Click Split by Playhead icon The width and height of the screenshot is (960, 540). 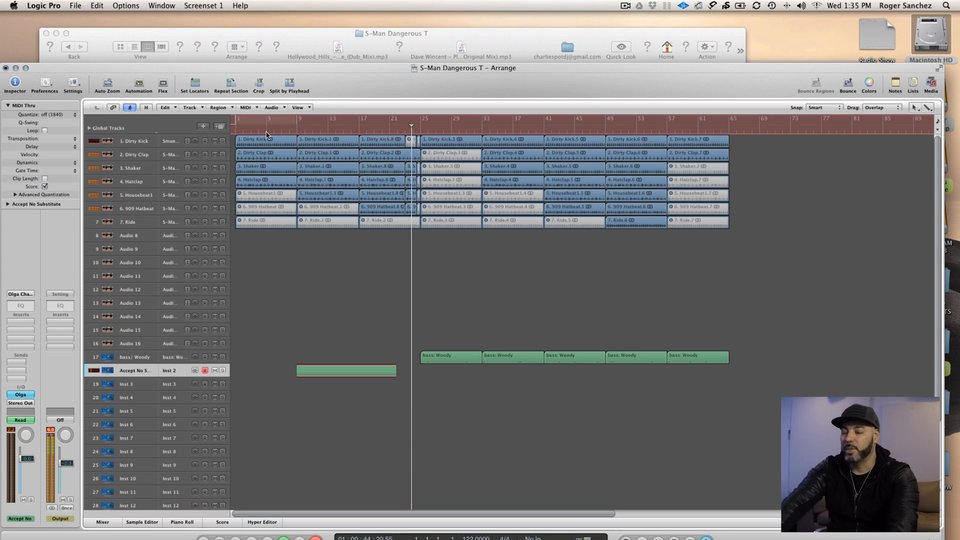pos(289,83)
